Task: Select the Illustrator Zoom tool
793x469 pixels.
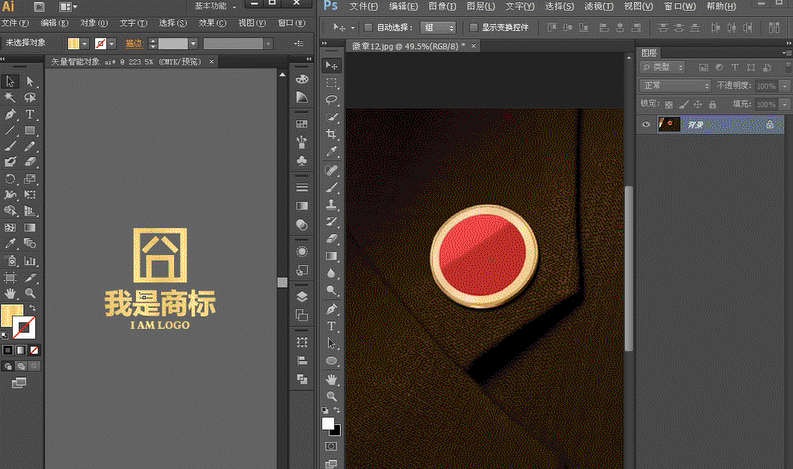Action: tap(31, 293)
